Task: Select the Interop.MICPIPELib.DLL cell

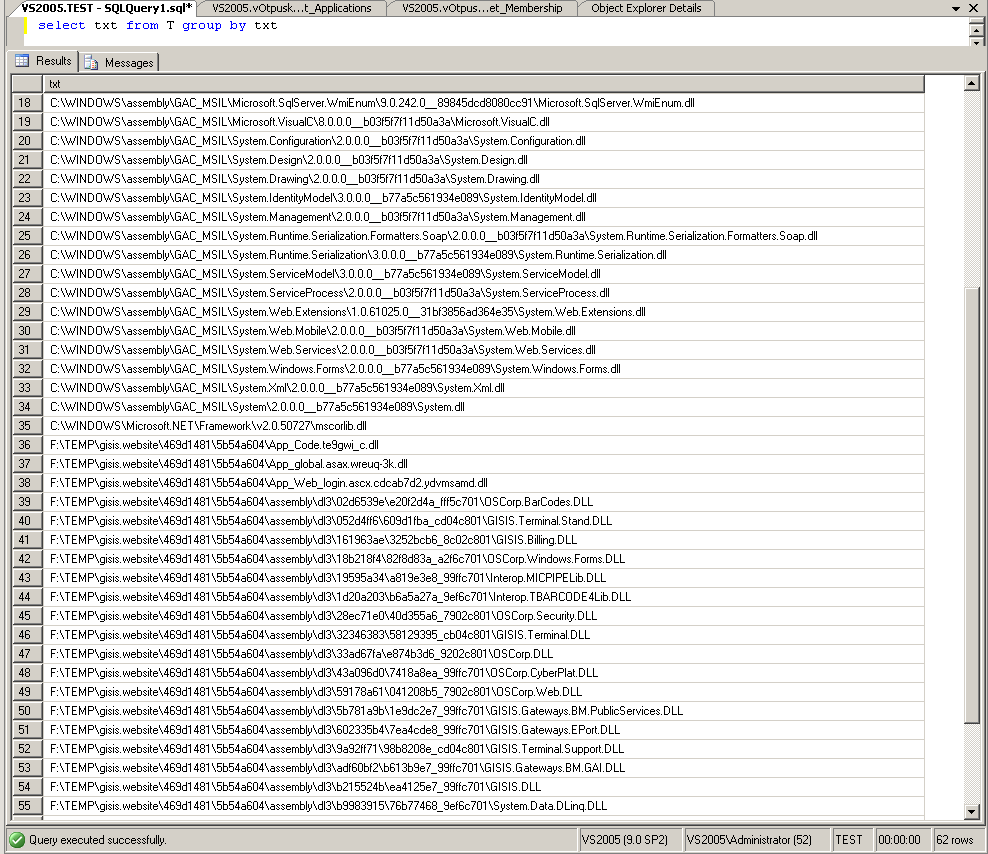Action: [x=483, y=577]
